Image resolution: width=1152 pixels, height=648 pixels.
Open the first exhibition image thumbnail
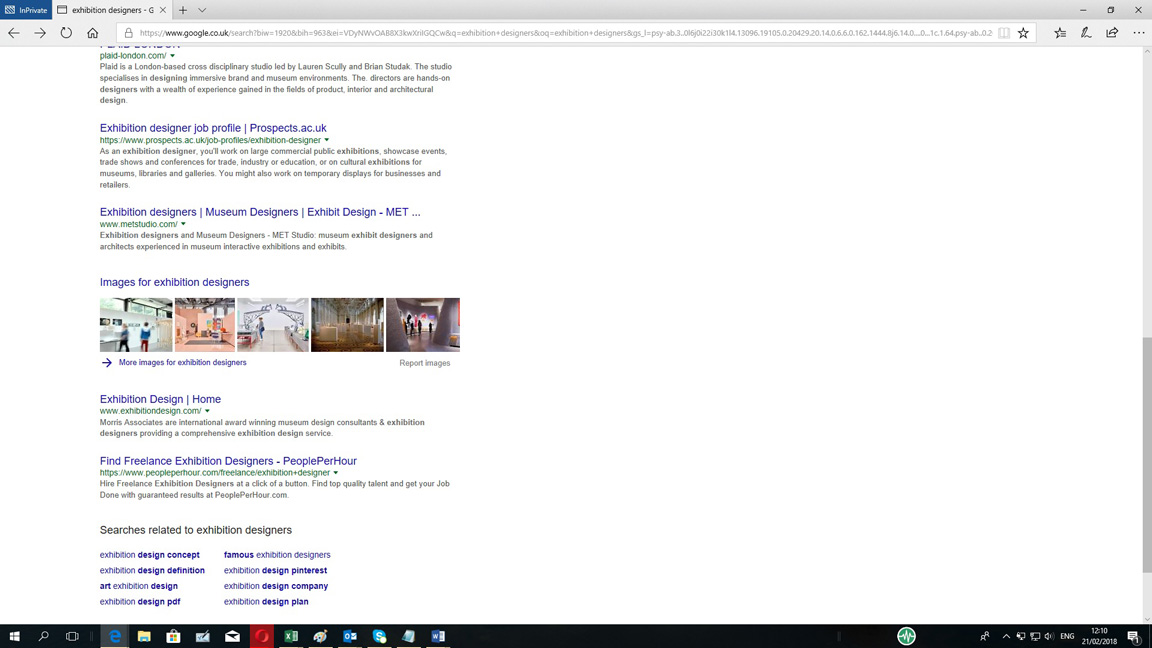click(x=136, y=325)
